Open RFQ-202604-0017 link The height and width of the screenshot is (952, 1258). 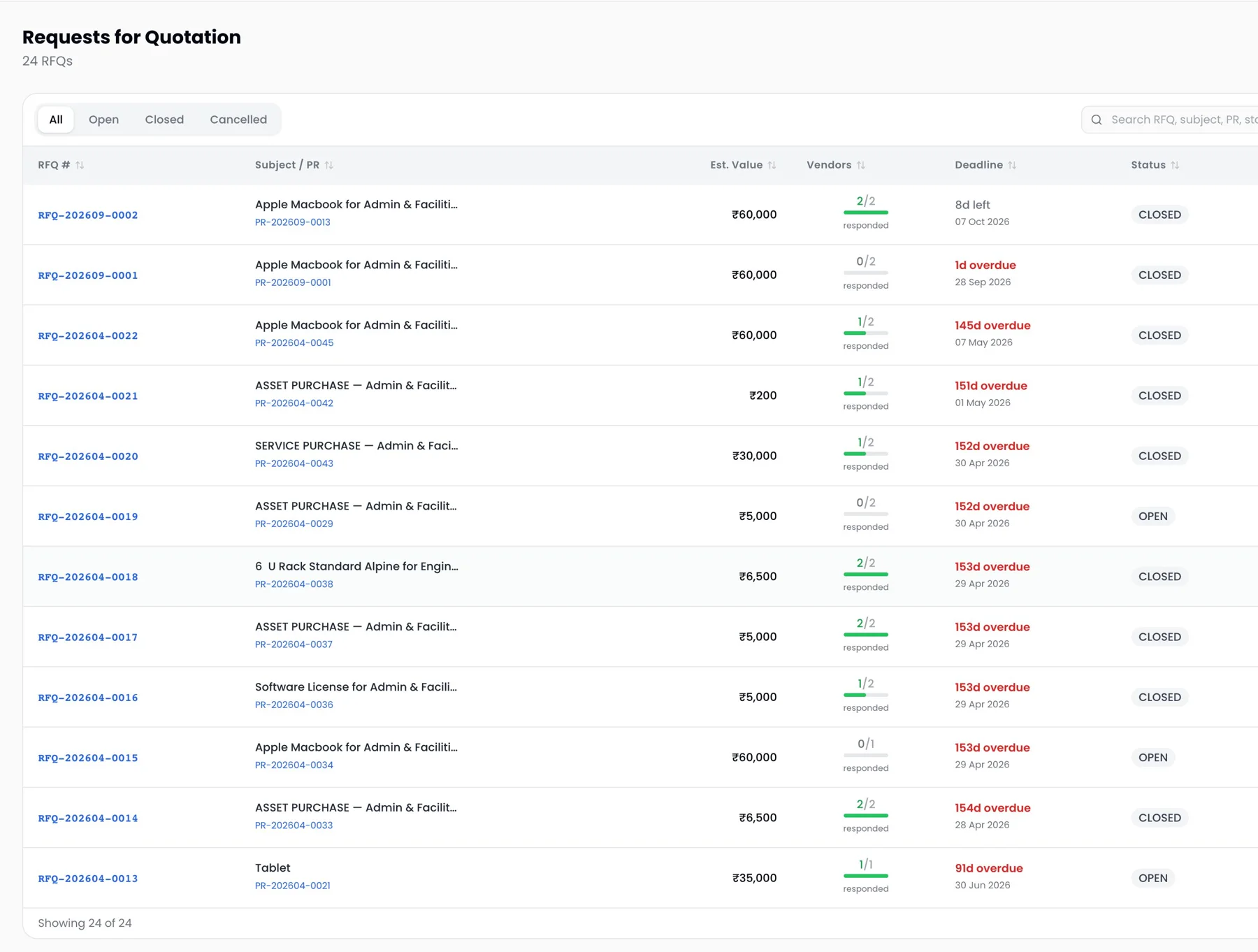(88, 637)
